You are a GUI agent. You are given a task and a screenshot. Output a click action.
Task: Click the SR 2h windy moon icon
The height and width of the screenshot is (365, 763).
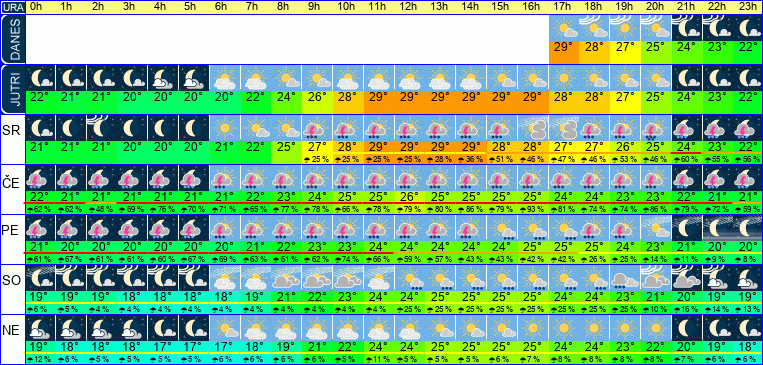102,128
